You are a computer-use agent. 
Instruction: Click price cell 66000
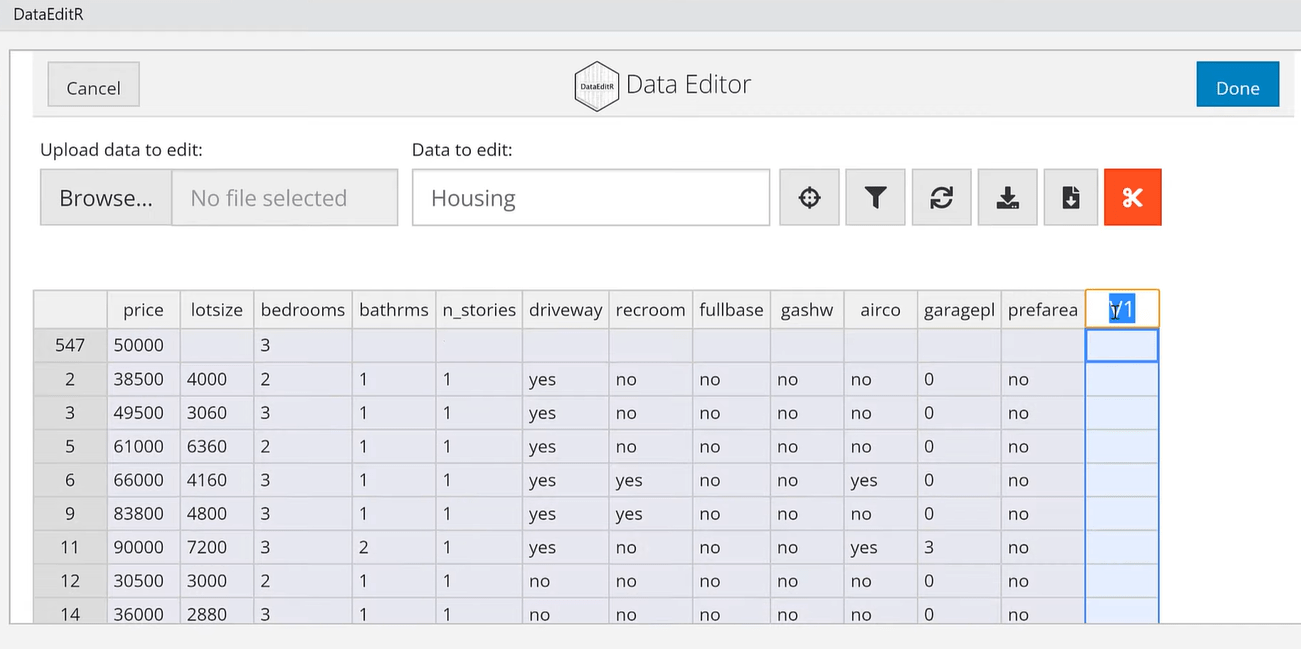[x=143, y=480]
